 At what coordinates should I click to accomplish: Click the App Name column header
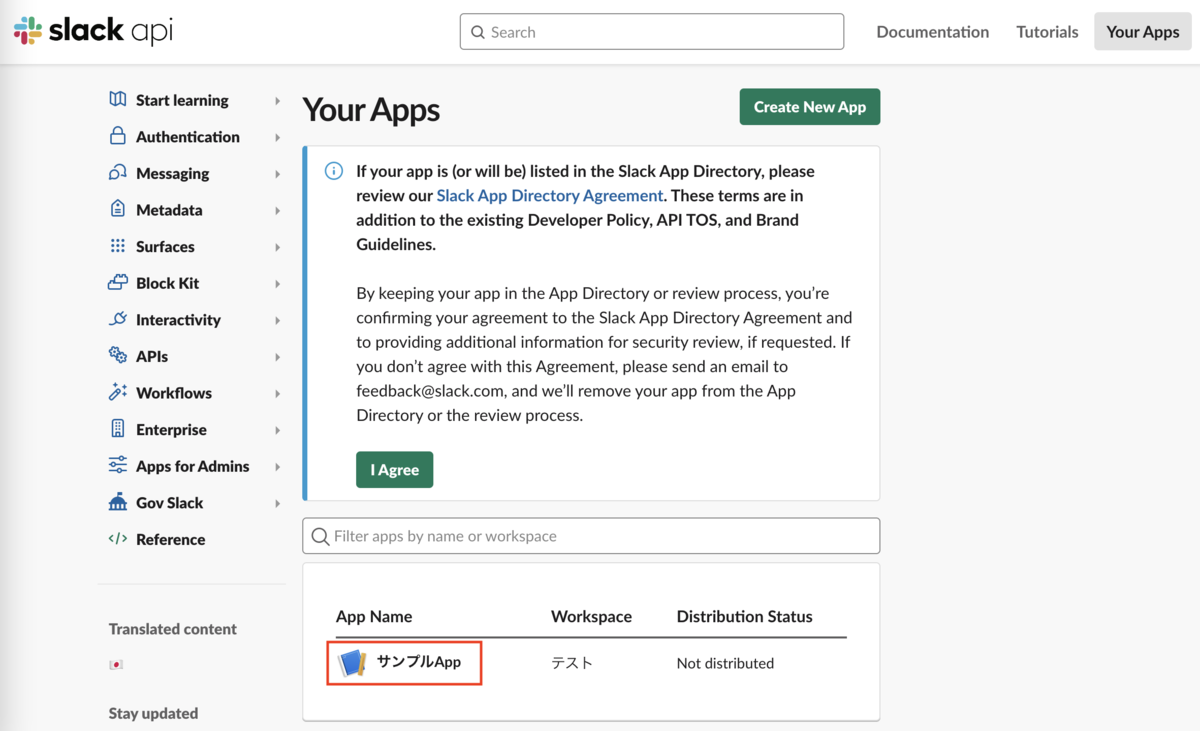click(374, 616)
